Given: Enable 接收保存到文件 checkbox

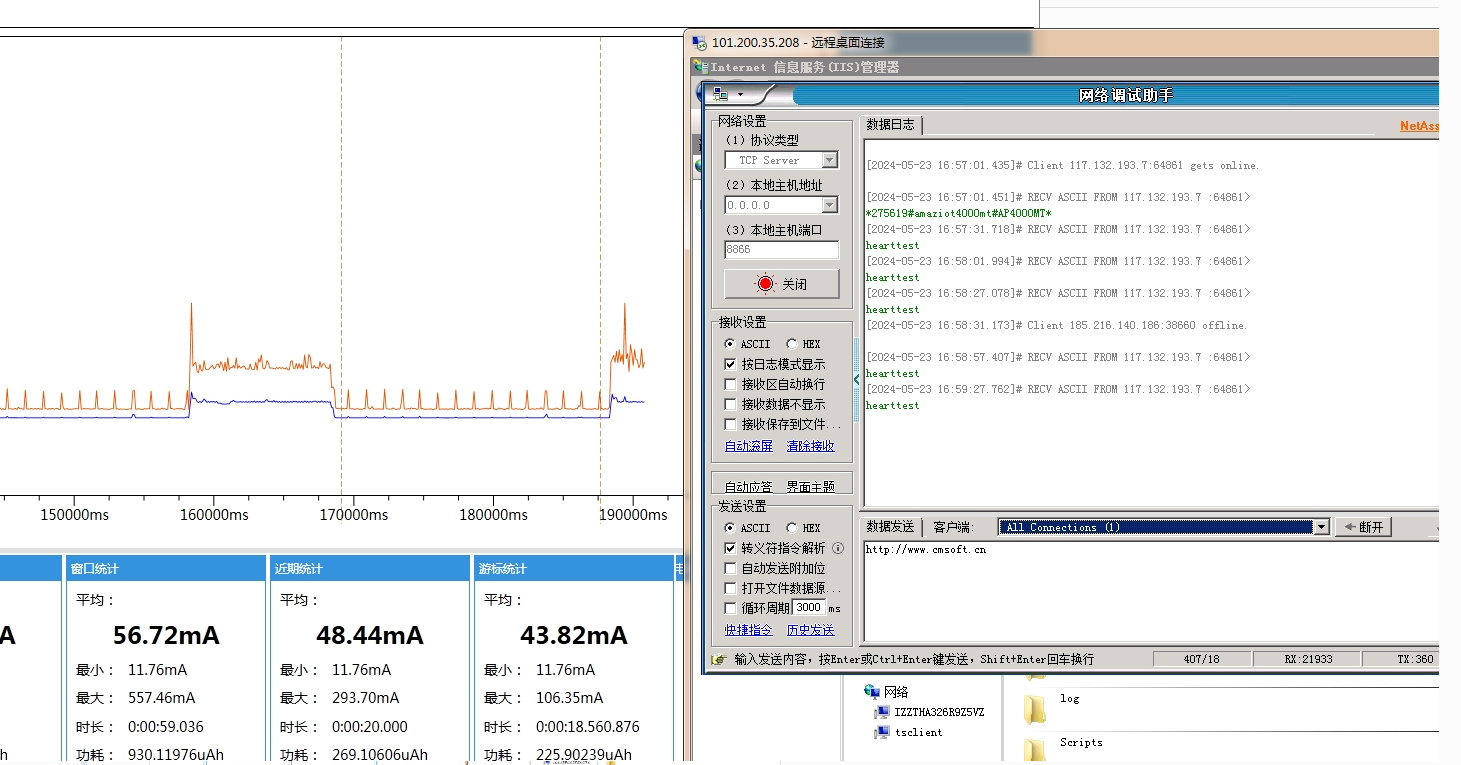Looking at the screenshot, I should click(x=730, y=424).
